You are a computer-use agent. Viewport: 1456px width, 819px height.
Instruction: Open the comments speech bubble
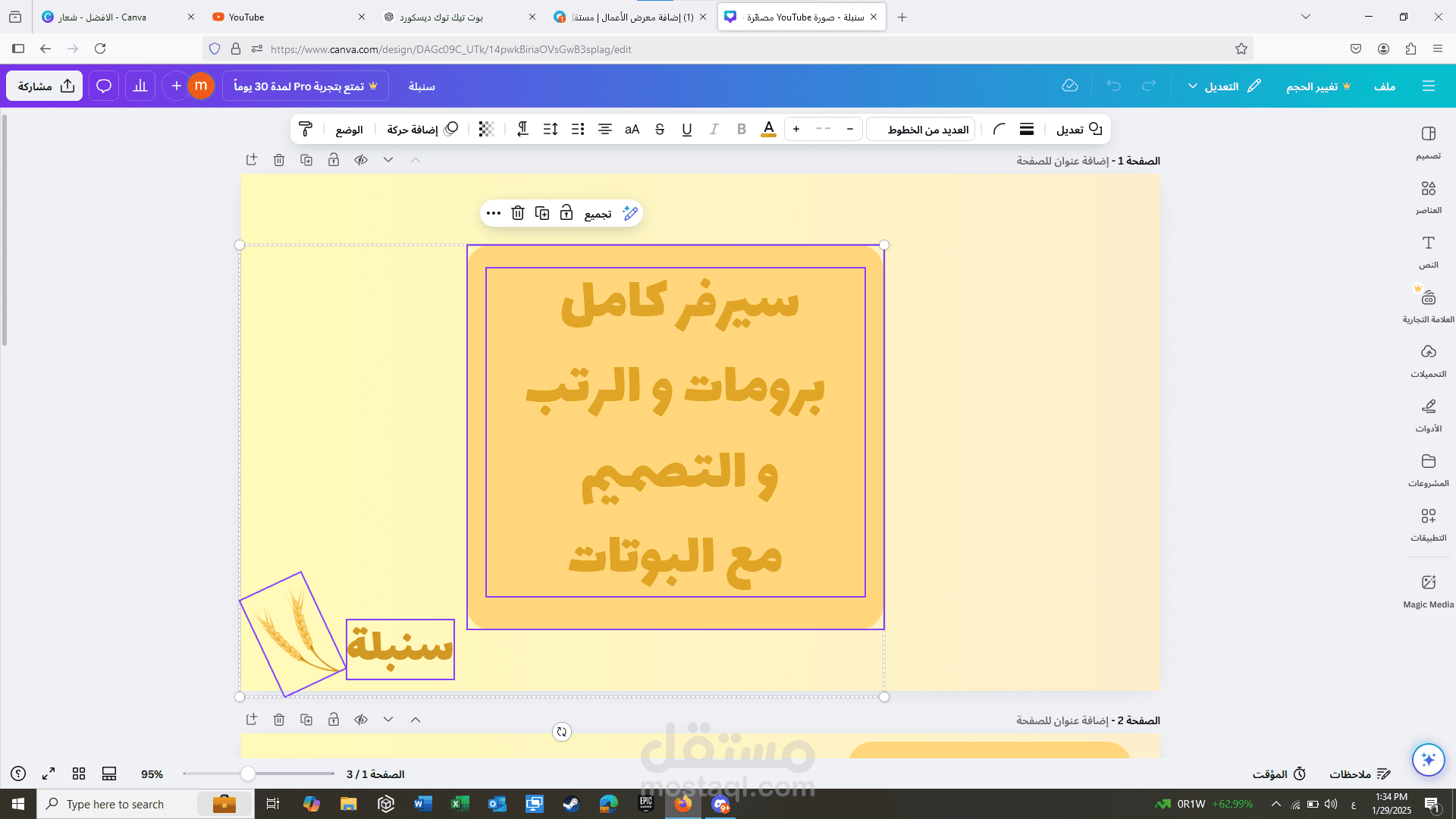click(x=104, y=86)
